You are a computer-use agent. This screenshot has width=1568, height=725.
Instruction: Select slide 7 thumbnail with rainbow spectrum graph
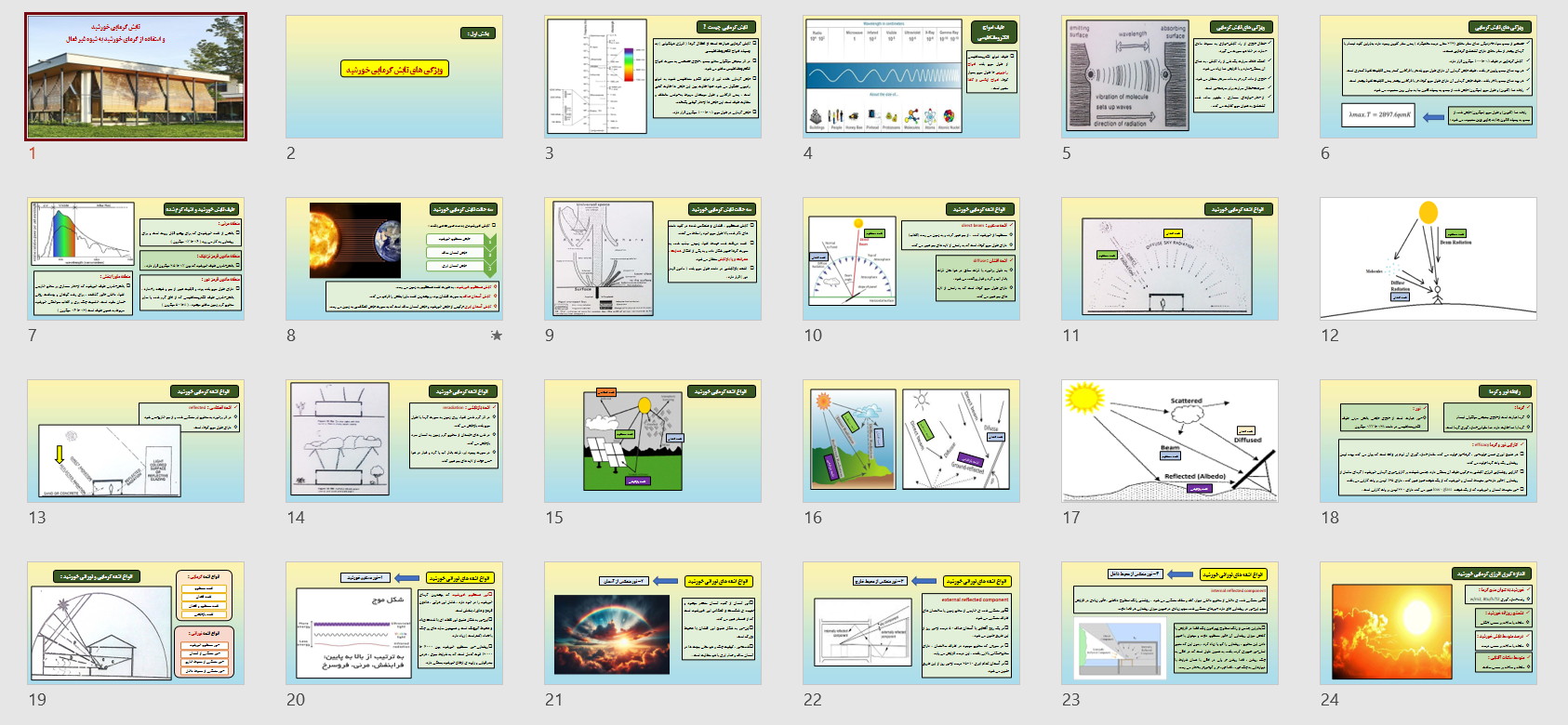coord(136,258)
